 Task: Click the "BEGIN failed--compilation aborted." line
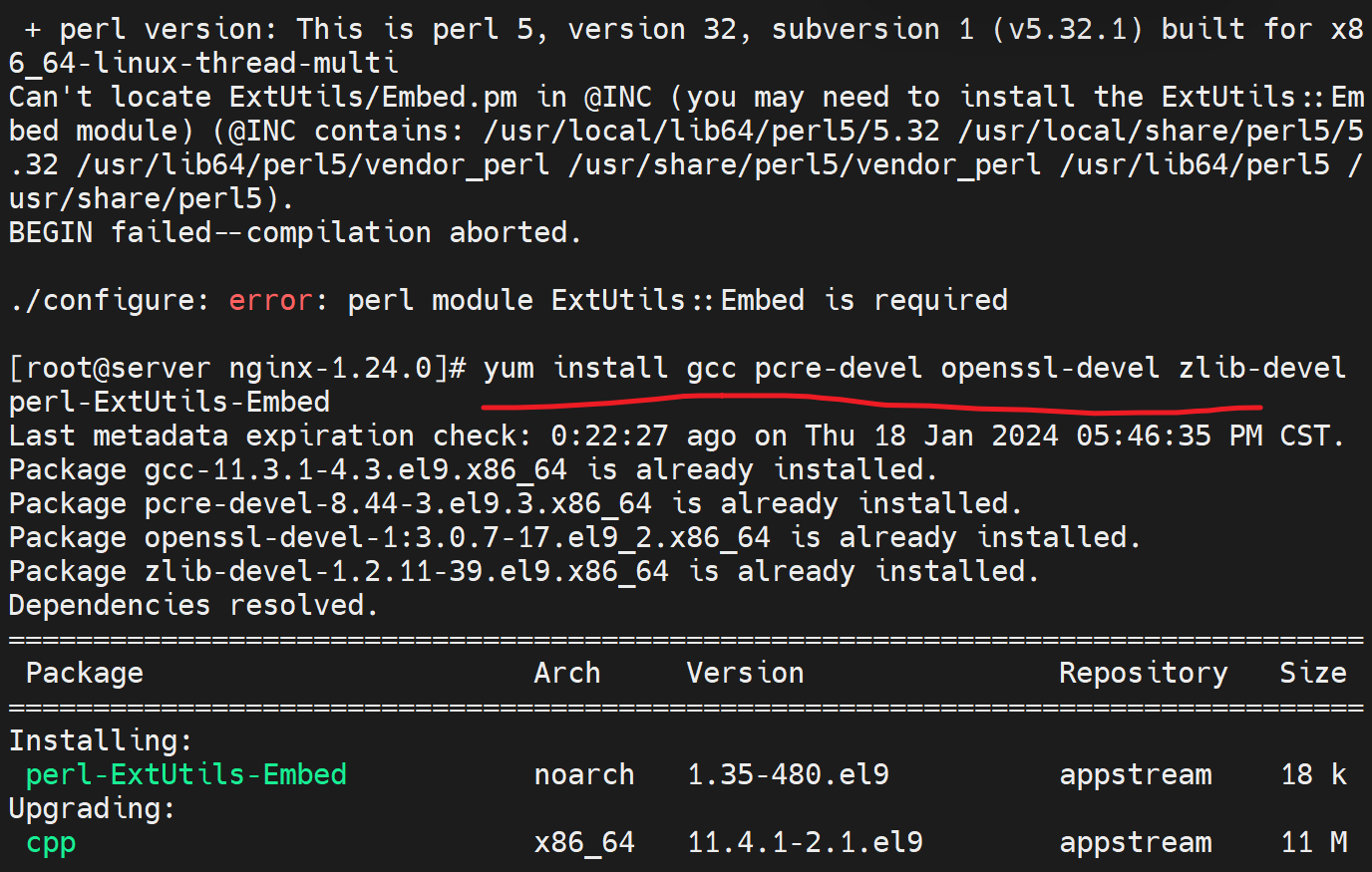pos(295,232)
